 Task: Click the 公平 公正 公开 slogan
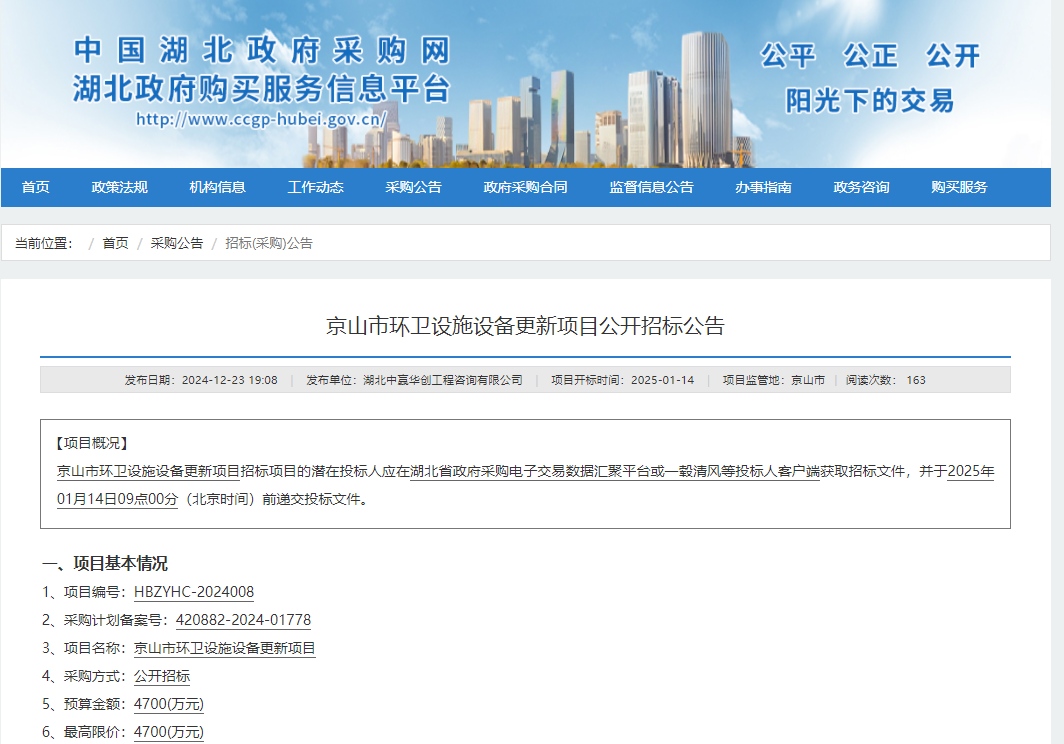870,56
